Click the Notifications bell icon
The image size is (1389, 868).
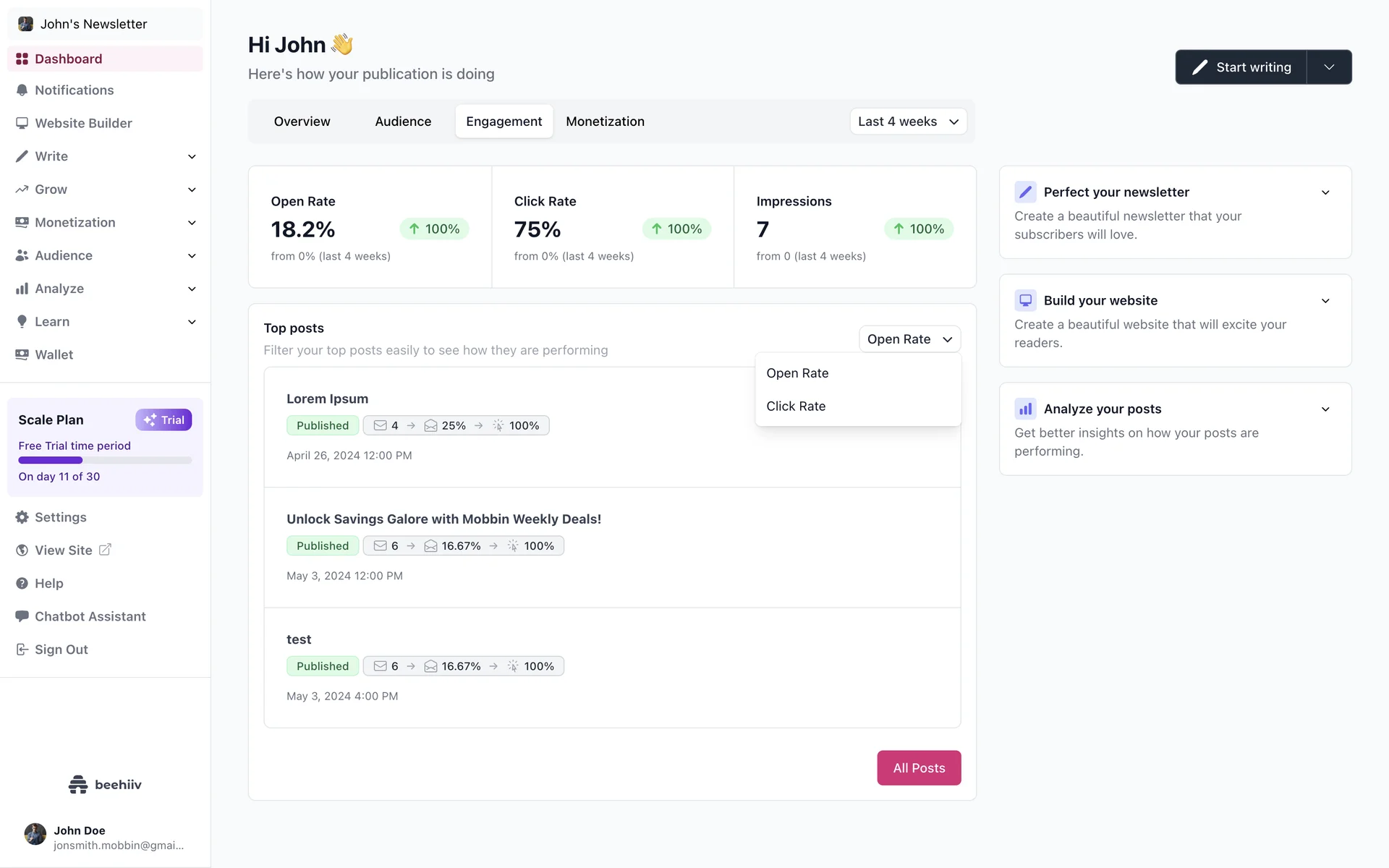coord(22,90)
